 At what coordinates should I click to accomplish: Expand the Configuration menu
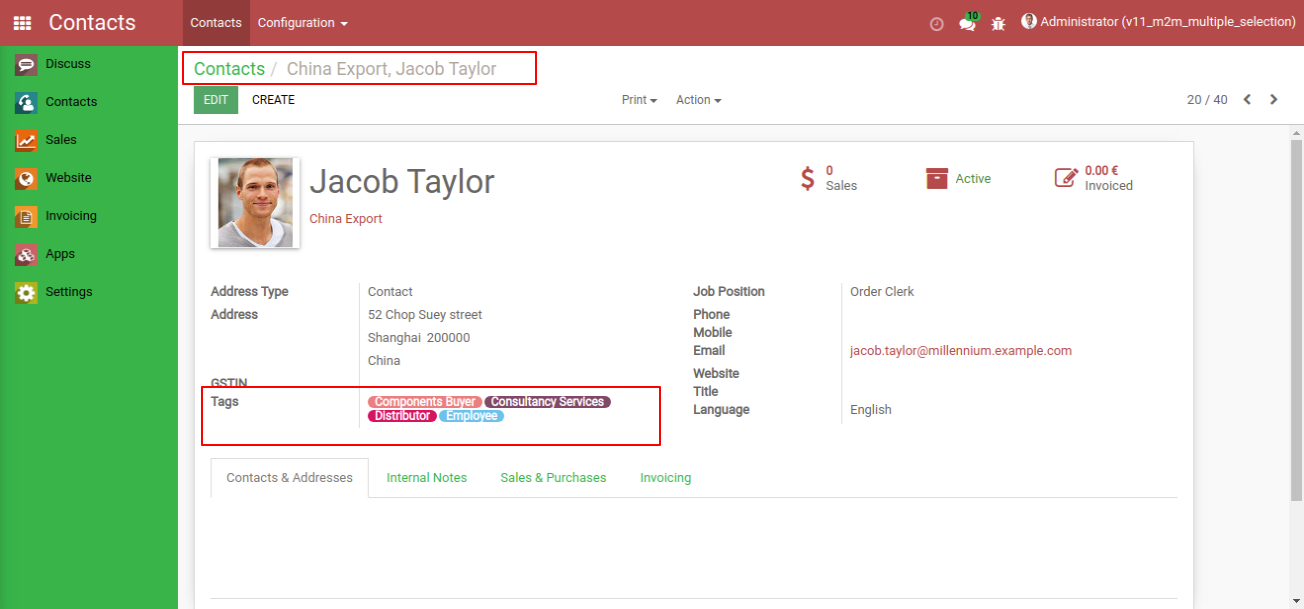tap(295, 22)
